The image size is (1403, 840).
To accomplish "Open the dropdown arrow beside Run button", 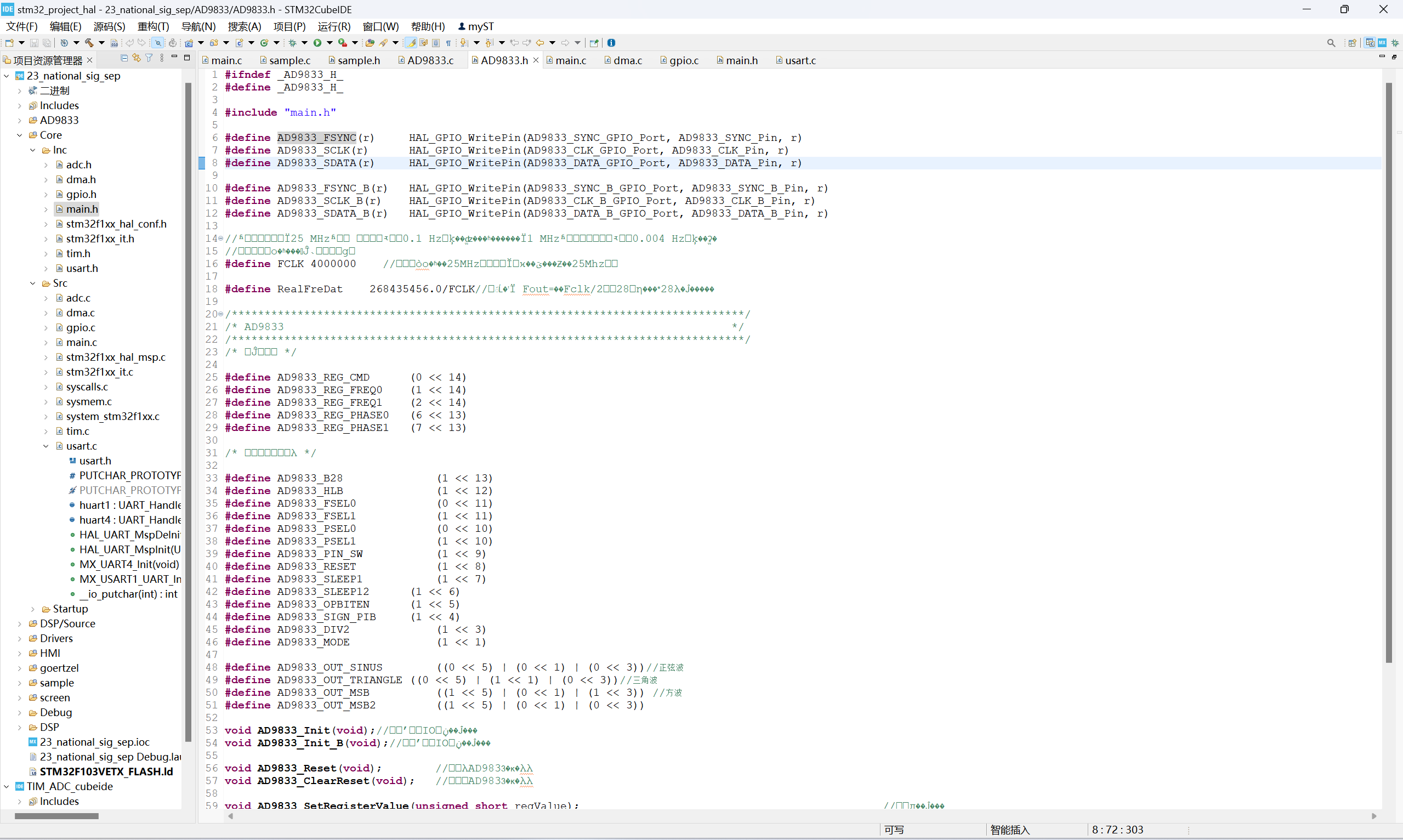I will 330,42.
